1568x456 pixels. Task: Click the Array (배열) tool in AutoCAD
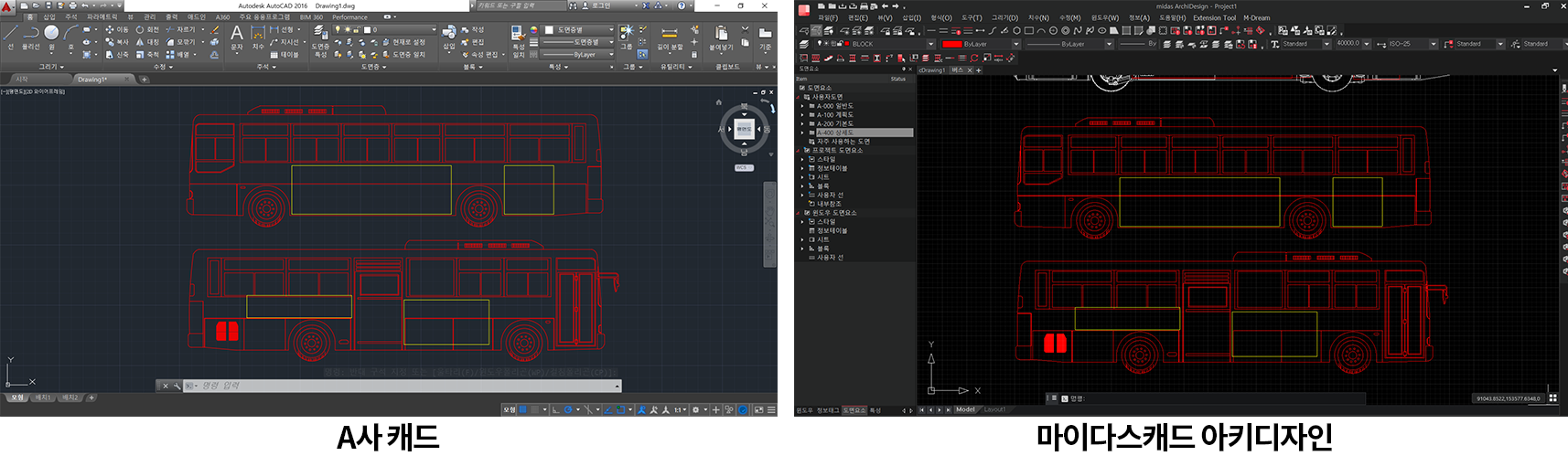(x=177, y=55)
